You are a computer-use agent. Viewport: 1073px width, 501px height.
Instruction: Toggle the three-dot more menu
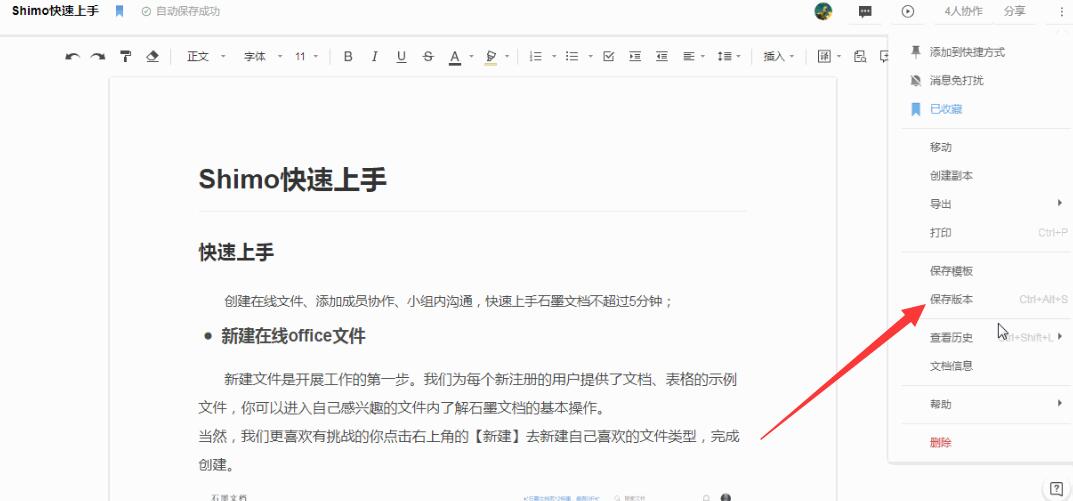pyautogui.click(x=1061, y=12)
